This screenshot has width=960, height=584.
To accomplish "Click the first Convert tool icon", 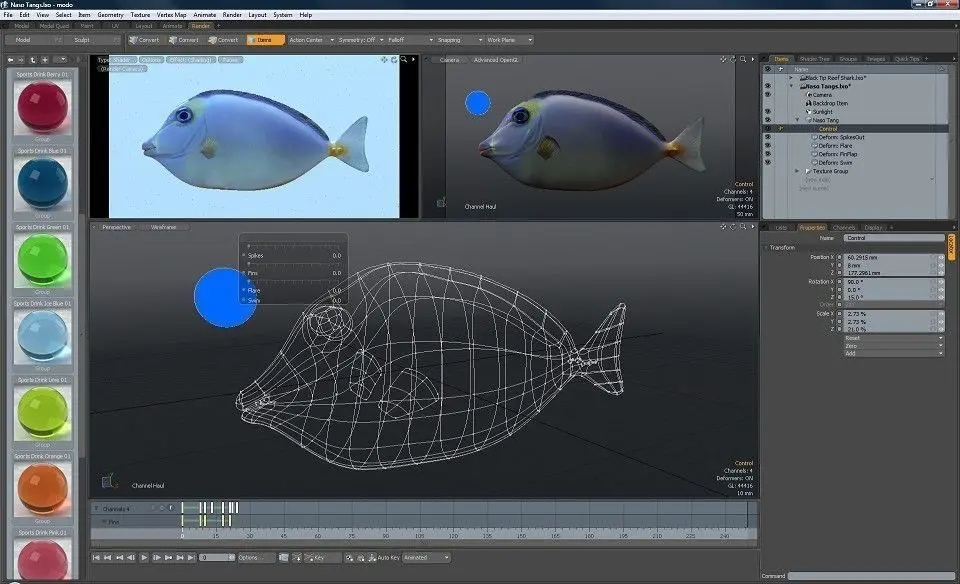I will click(x=133, y=40).
